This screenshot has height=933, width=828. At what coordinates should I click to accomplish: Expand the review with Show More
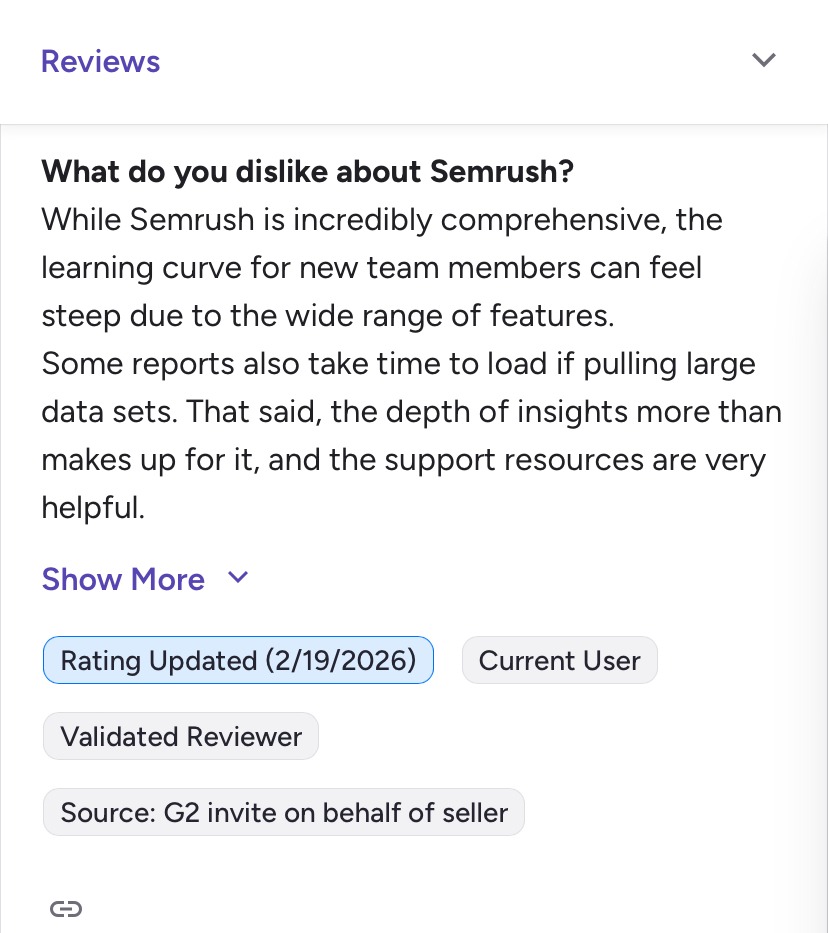point(123,579)
